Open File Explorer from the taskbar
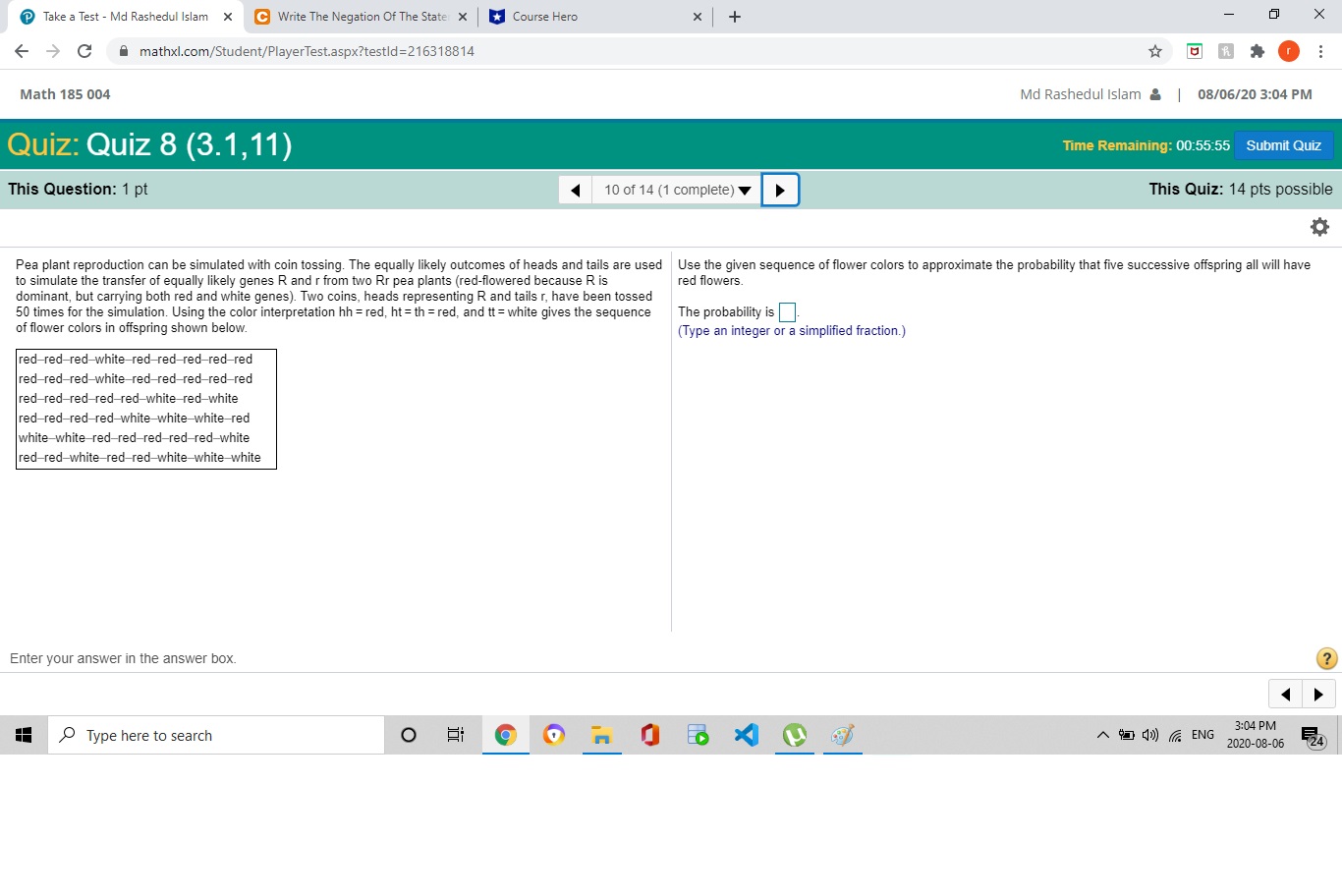This screenshot has height=896, width=1342. (x=601, y=734)
